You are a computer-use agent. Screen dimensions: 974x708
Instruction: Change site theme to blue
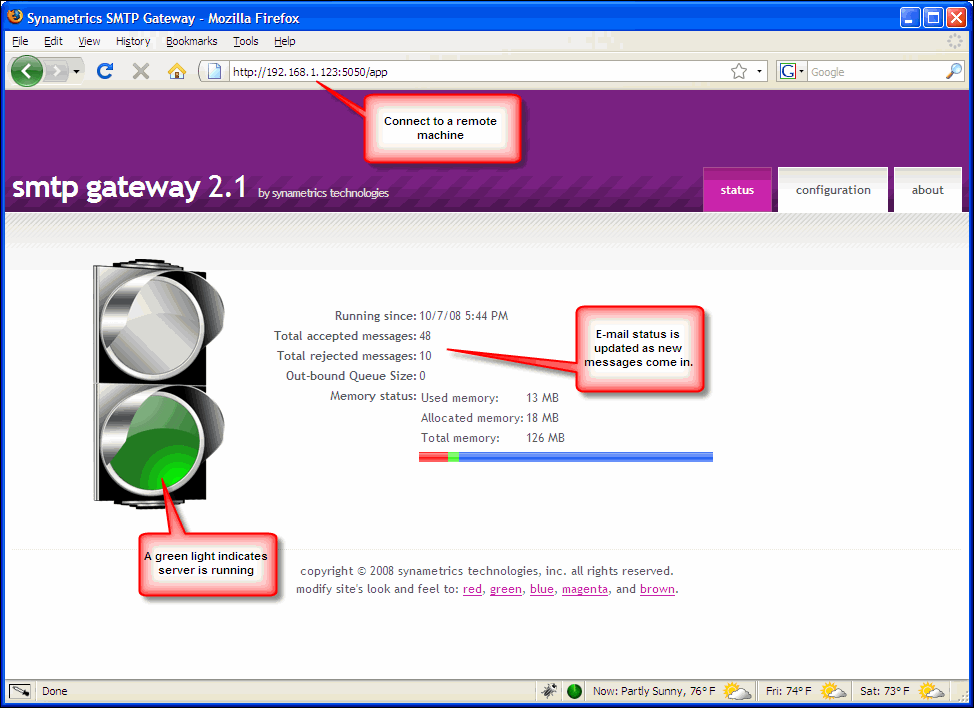click(x=542, y=589)
